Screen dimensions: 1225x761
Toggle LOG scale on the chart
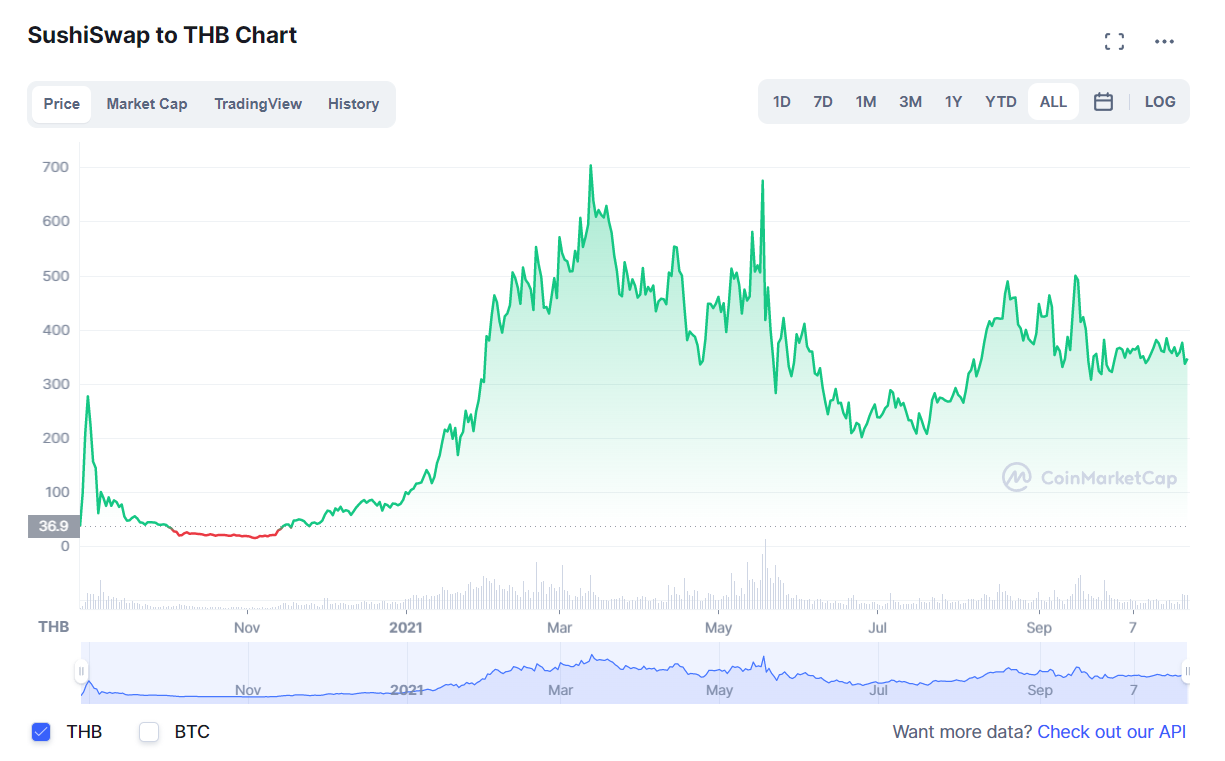click(1160, 101)
